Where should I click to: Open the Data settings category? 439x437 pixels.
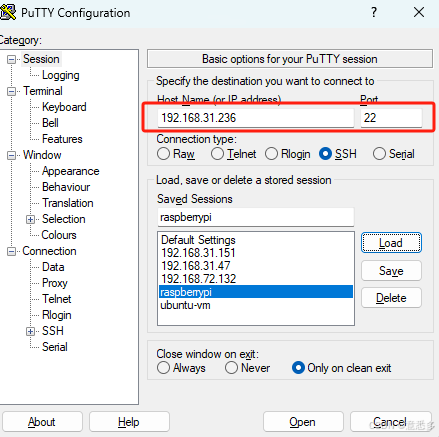click(53, 267)
